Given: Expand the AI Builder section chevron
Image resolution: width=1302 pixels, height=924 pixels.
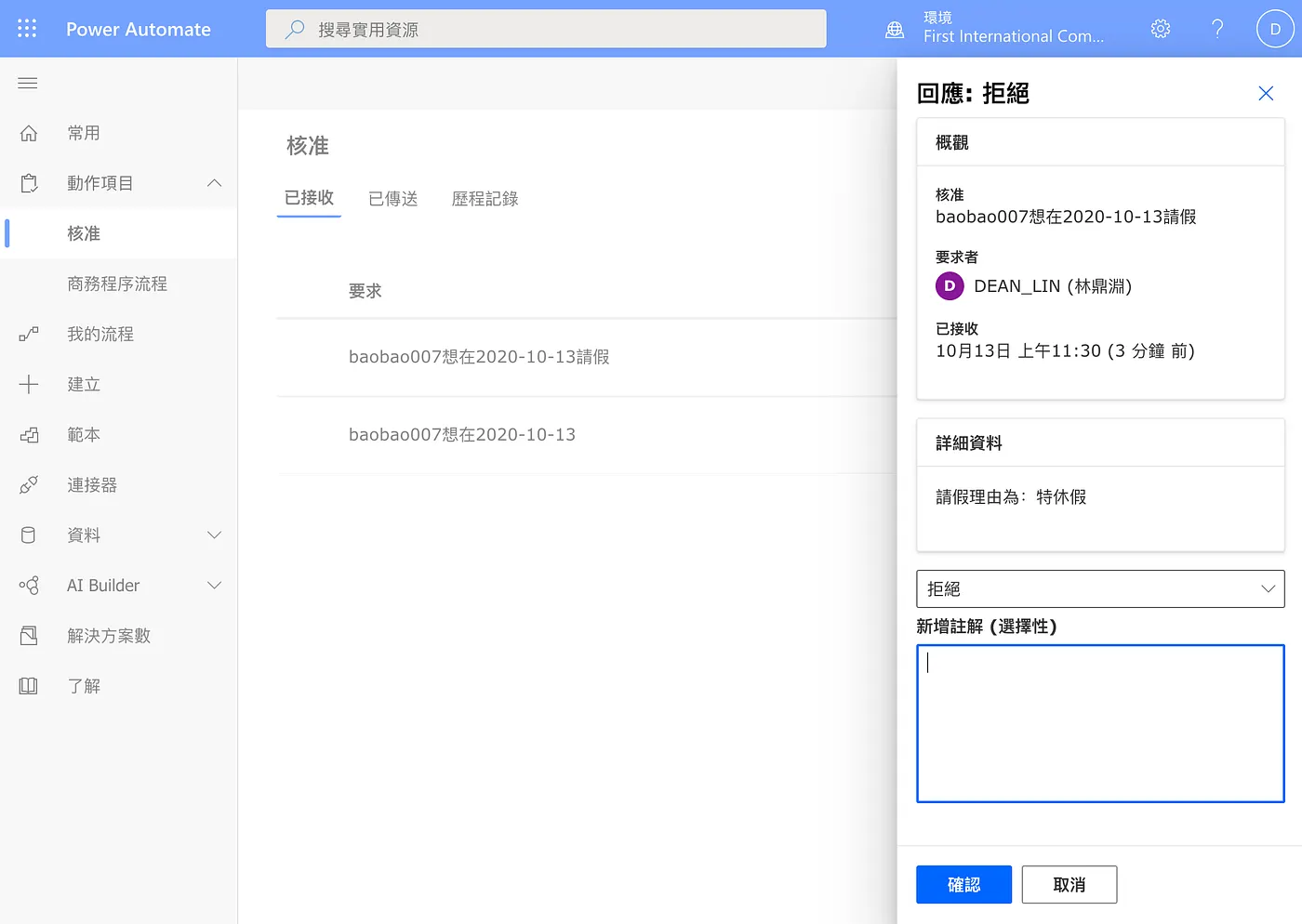Looking at the screenshot, I should click(x=214, y=585).
